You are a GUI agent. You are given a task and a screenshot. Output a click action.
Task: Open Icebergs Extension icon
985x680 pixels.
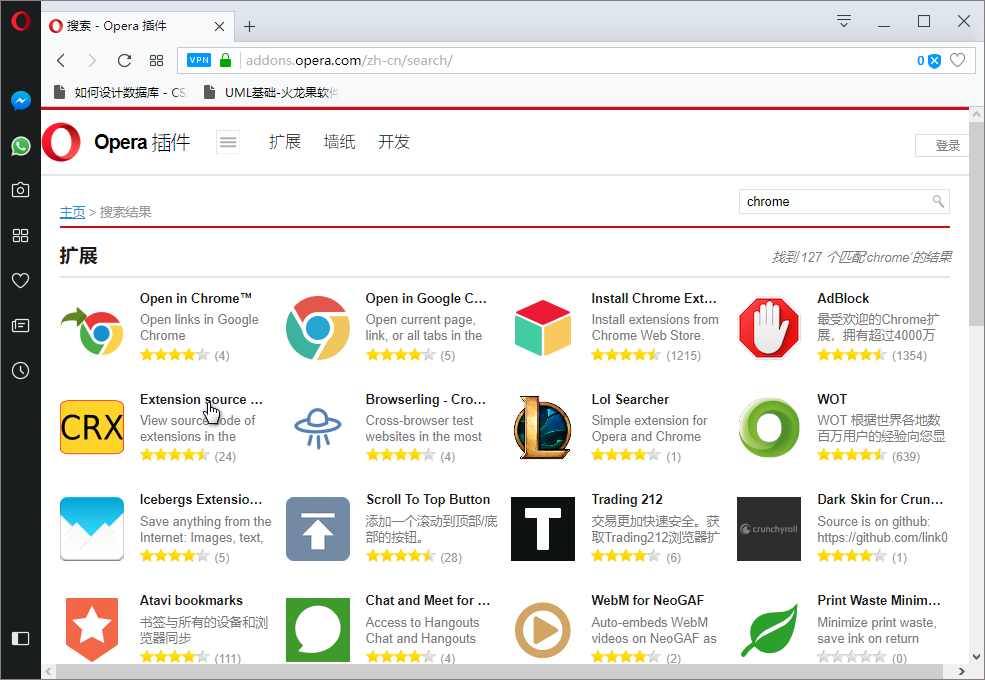tap(92, 529)
